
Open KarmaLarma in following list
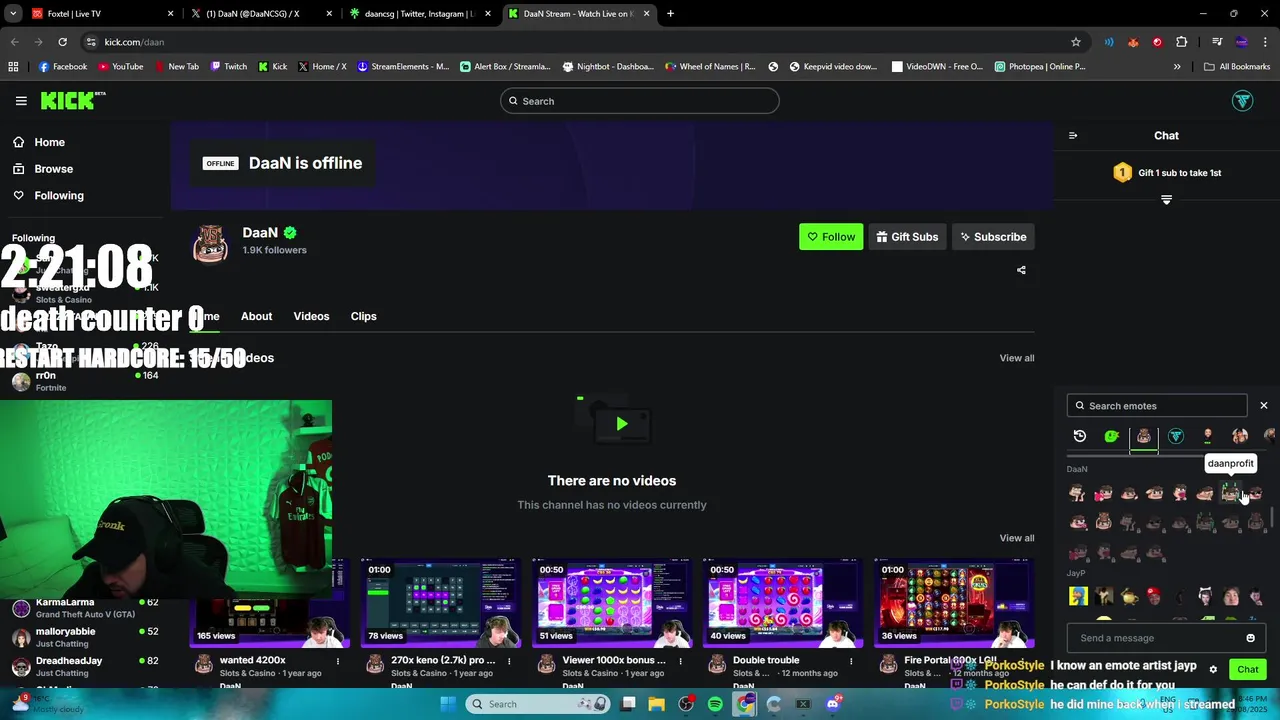(85, 608)
